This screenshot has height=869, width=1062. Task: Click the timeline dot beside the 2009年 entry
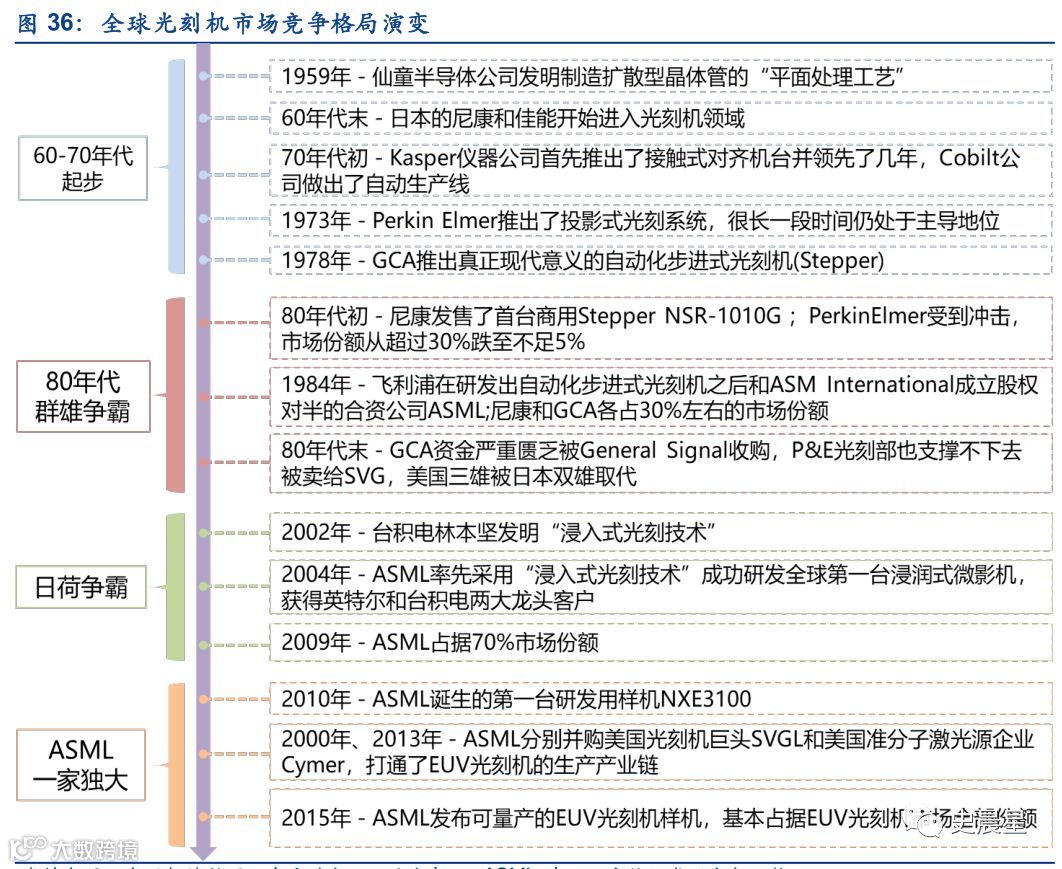[x=203, y=645]
